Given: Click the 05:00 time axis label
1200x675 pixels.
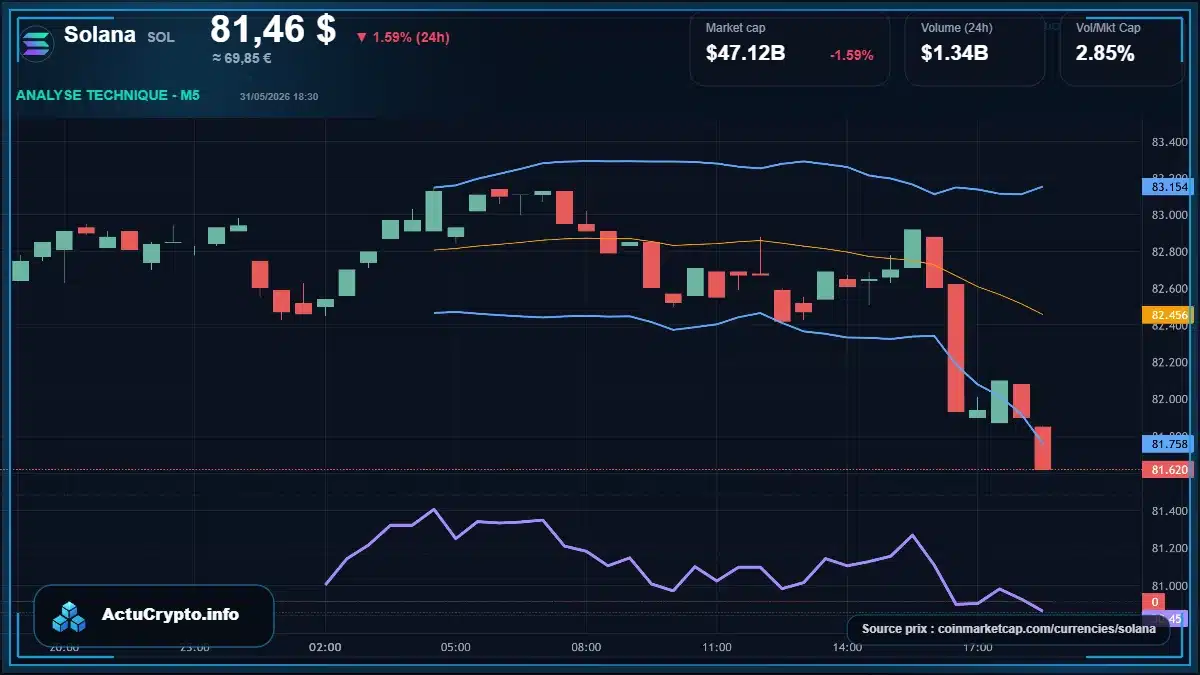Looking at the screenshot, I should 455,648.
